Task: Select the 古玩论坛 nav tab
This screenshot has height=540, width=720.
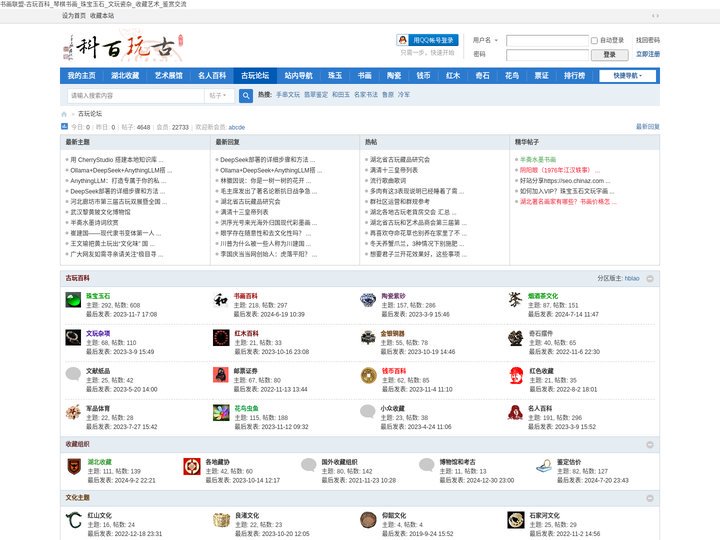Action: point(255,76)
